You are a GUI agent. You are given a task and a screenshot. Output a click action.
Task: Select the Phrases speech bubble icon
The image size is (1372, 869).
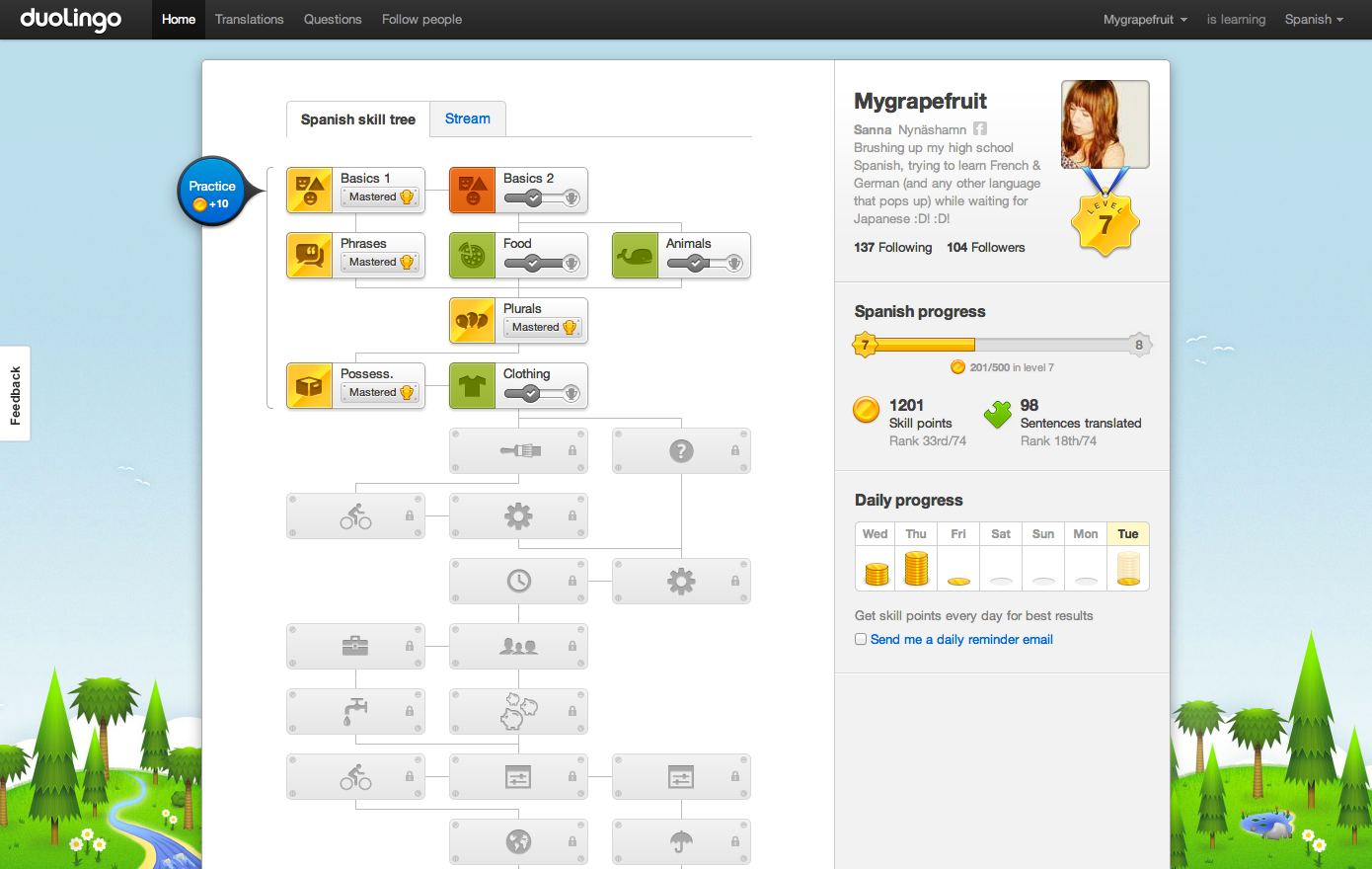[x=309, y=255]
